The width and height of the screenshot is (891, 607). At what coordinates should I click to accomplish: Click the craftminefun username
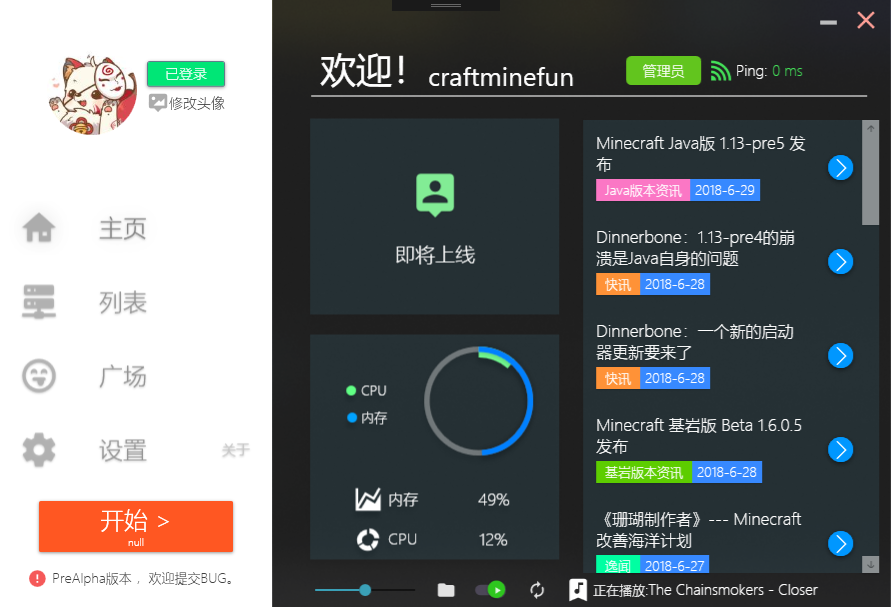tap(501, 77)
